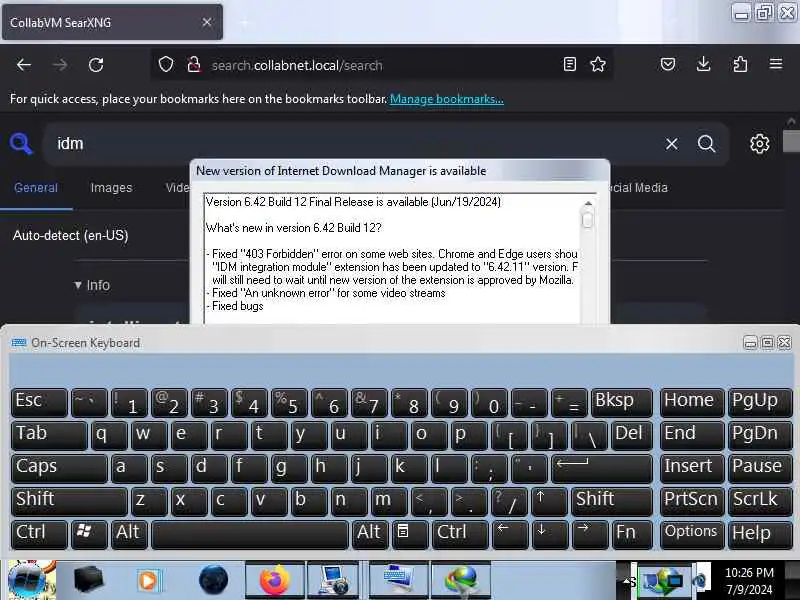Open the site security padlock icon
The width and height of the screenshot is (800, 600).
(x=193, y=64)
